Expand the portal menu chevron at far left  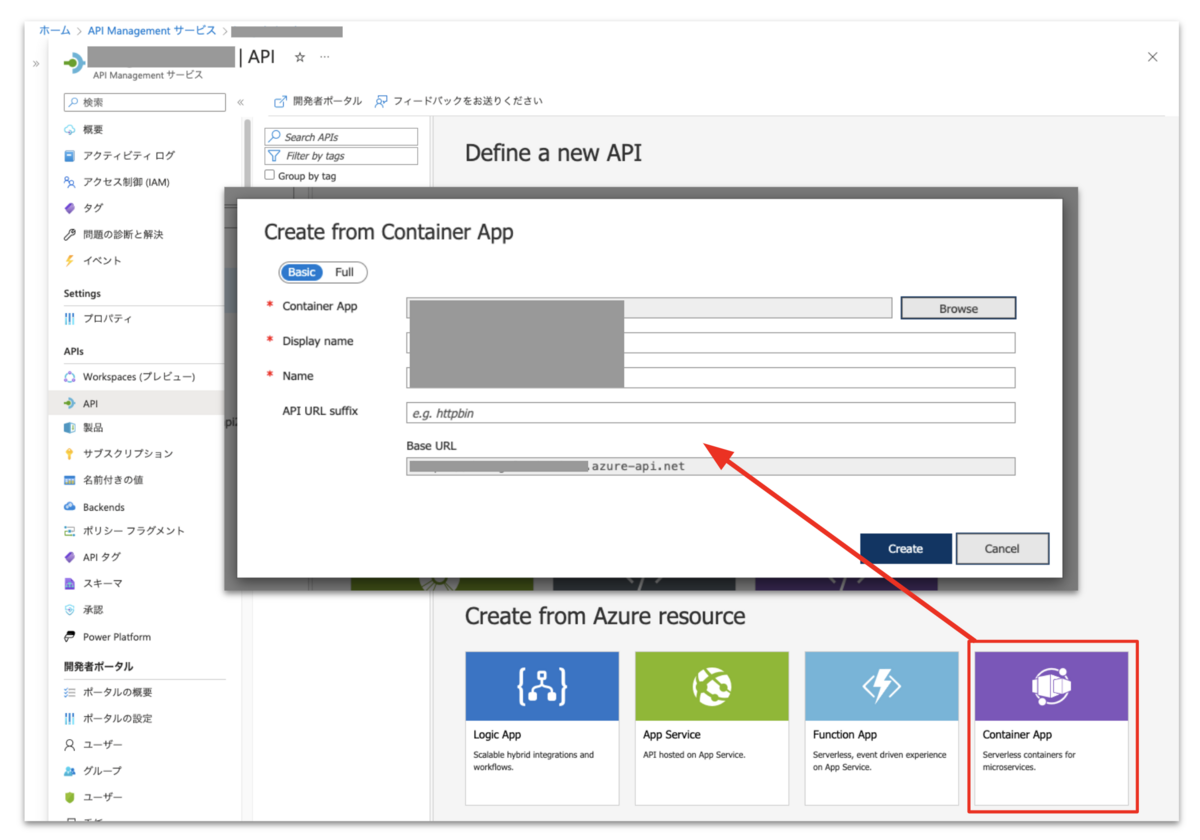[x=36, y=63]
